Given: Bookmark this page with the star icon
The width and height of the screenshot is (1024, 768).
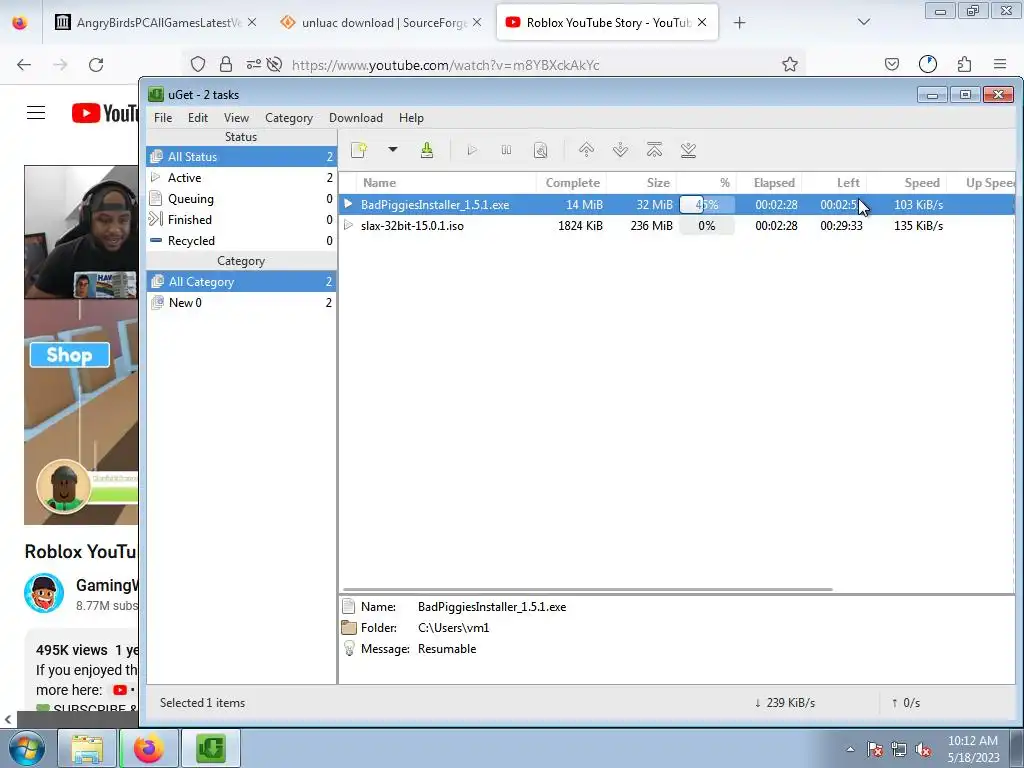Looking at the screenshot, I should (790, 64).
